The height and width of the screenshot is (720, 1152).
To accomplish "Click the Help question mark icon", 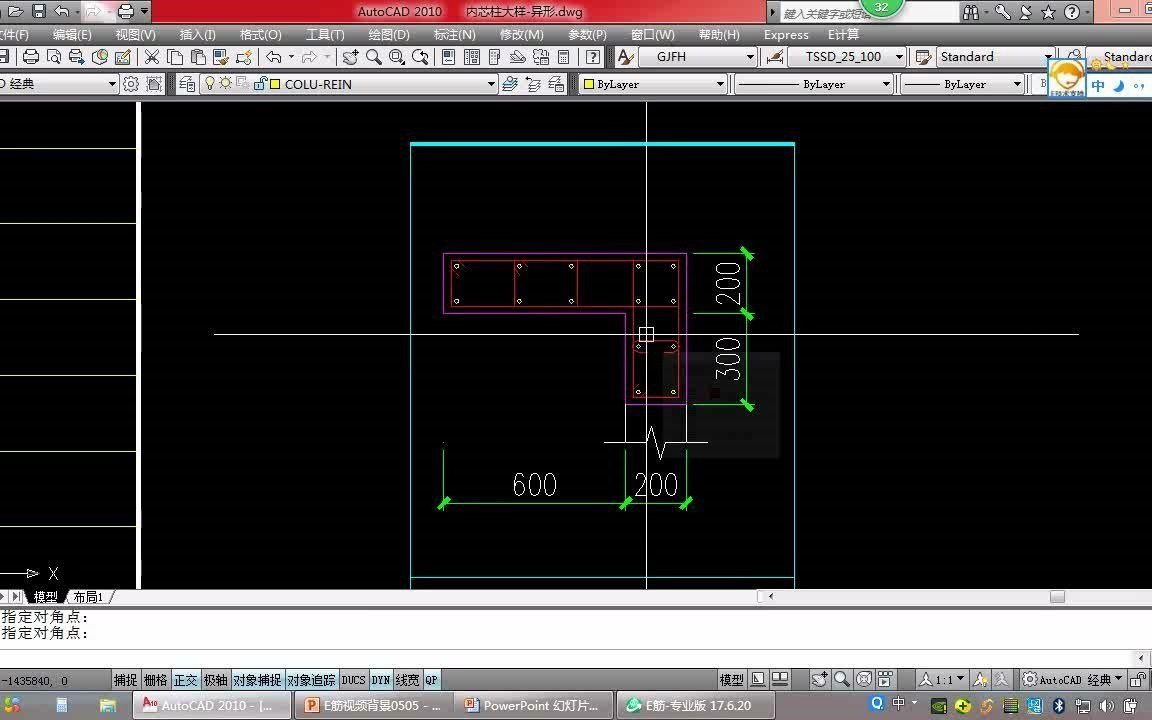I will tap(592, 57).
